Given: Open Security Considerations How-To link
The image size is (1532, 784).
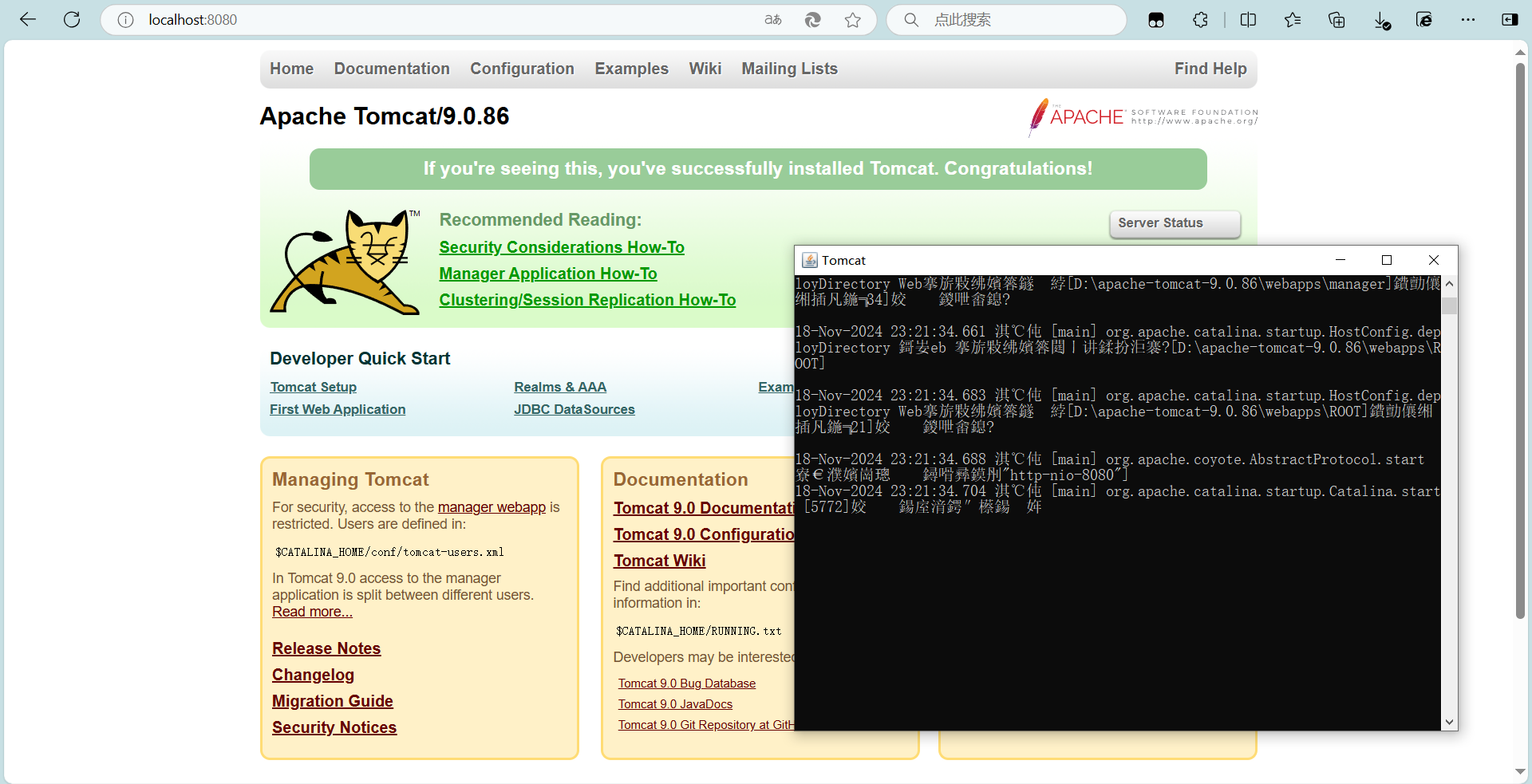Looking at the screenshot, I should point(562,247).
